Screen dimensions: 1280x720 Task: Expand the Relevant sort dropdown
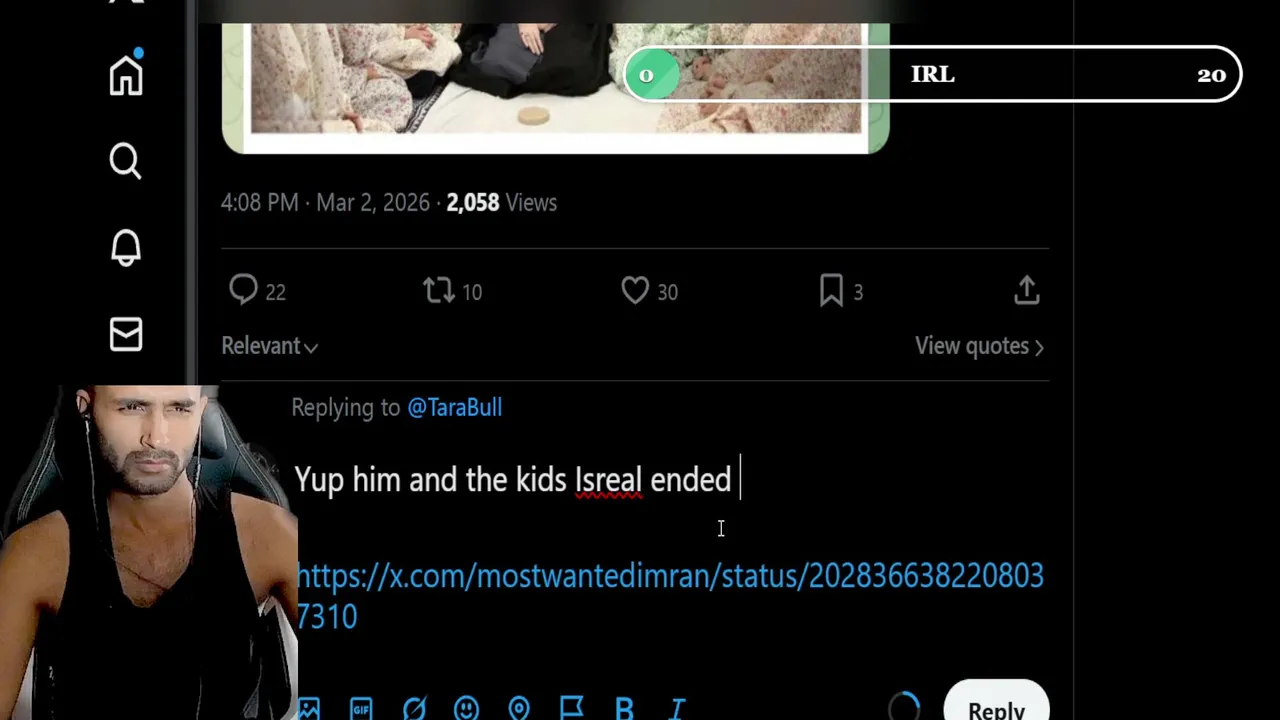click(x=270, y=346)
